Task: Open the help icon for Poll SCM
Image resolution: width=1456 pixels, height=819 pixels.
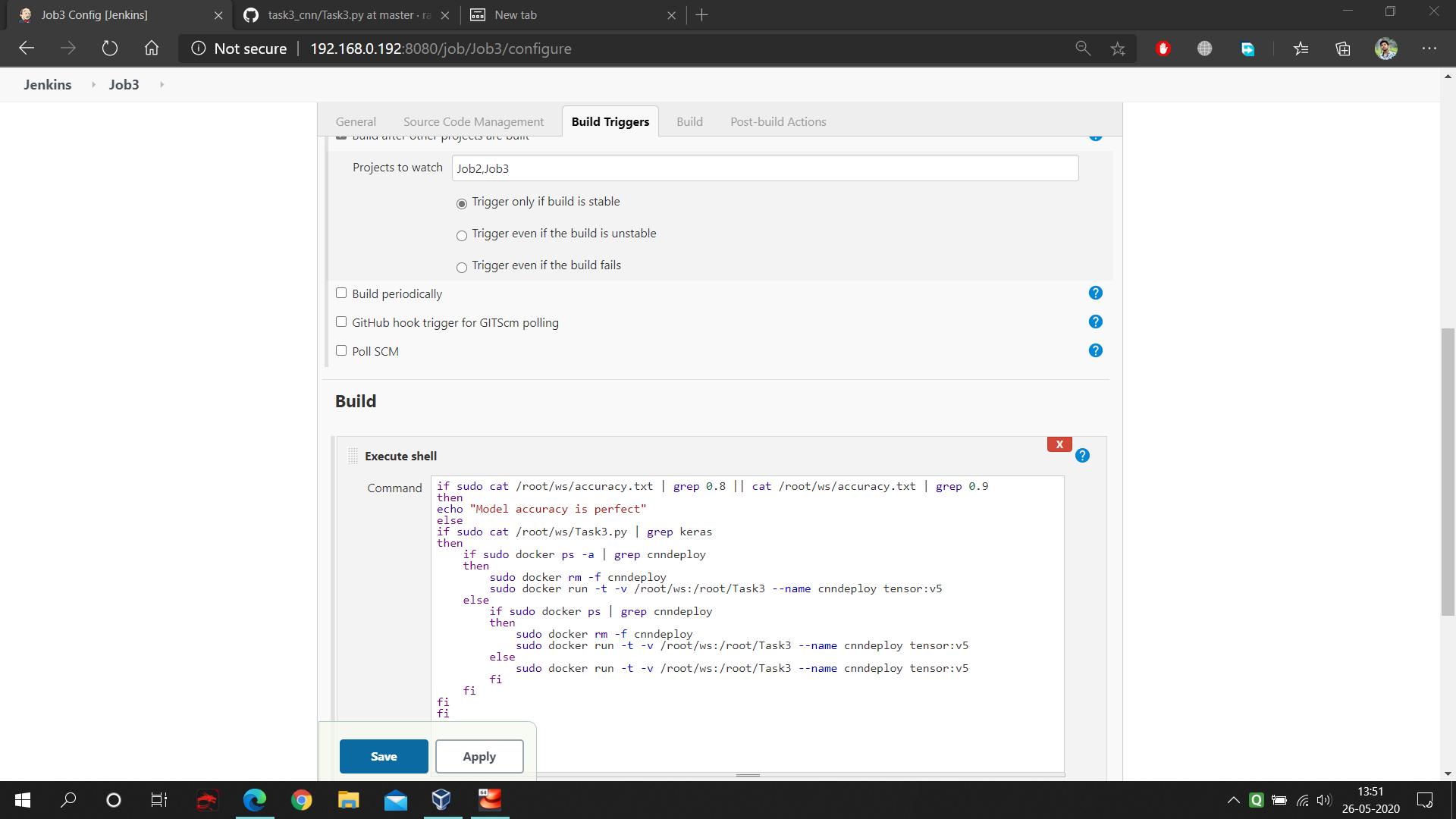Action: tap(1095, 351)
